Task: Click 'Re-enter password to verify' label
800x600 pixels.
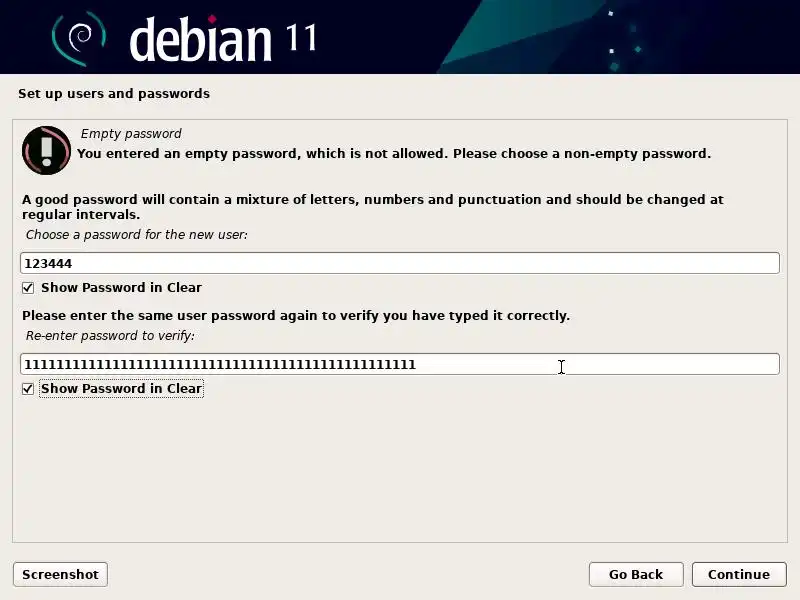Action: 110,336
